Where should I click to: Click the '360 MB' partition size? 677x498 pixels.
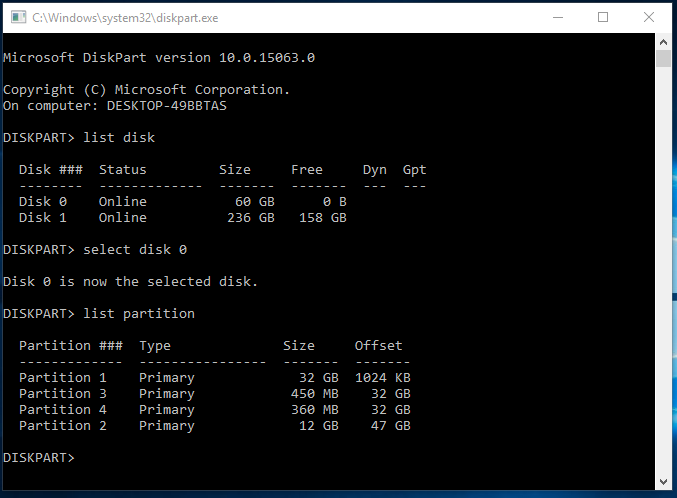315,409
